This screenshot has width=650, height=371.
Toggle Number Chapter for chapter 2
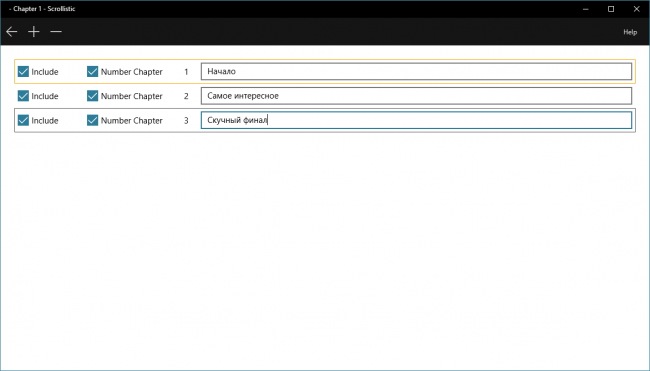[x=92, y=96]
